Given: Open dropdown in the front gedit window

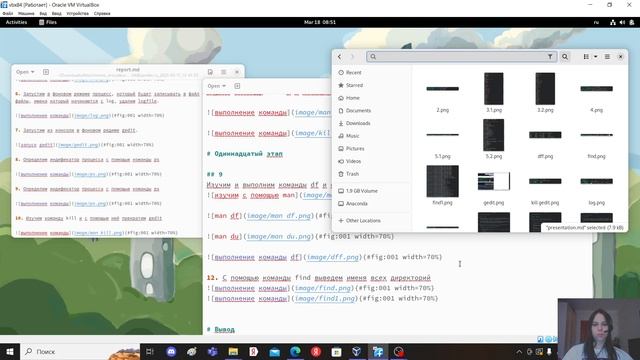Looking at the screenshot, I should pyautogui.click(x=216, y=86).
